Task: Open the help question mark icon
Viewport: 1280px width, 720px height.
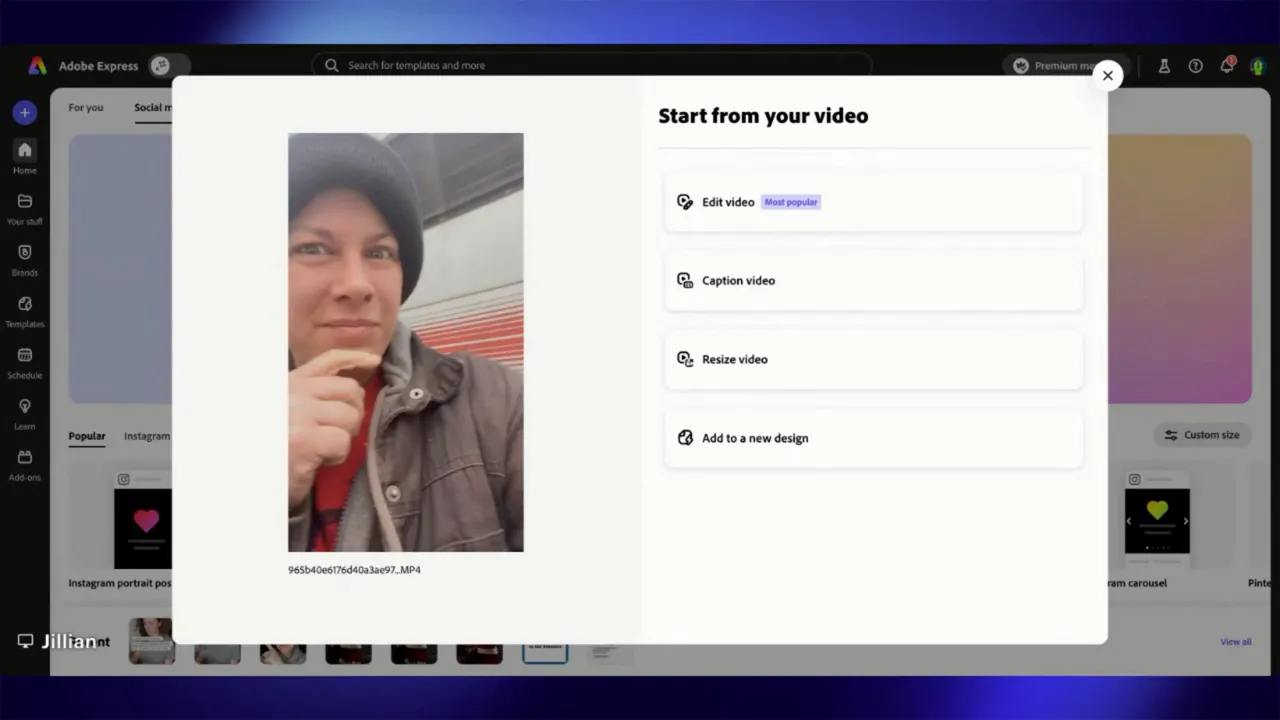Action: coord(1195,65)
